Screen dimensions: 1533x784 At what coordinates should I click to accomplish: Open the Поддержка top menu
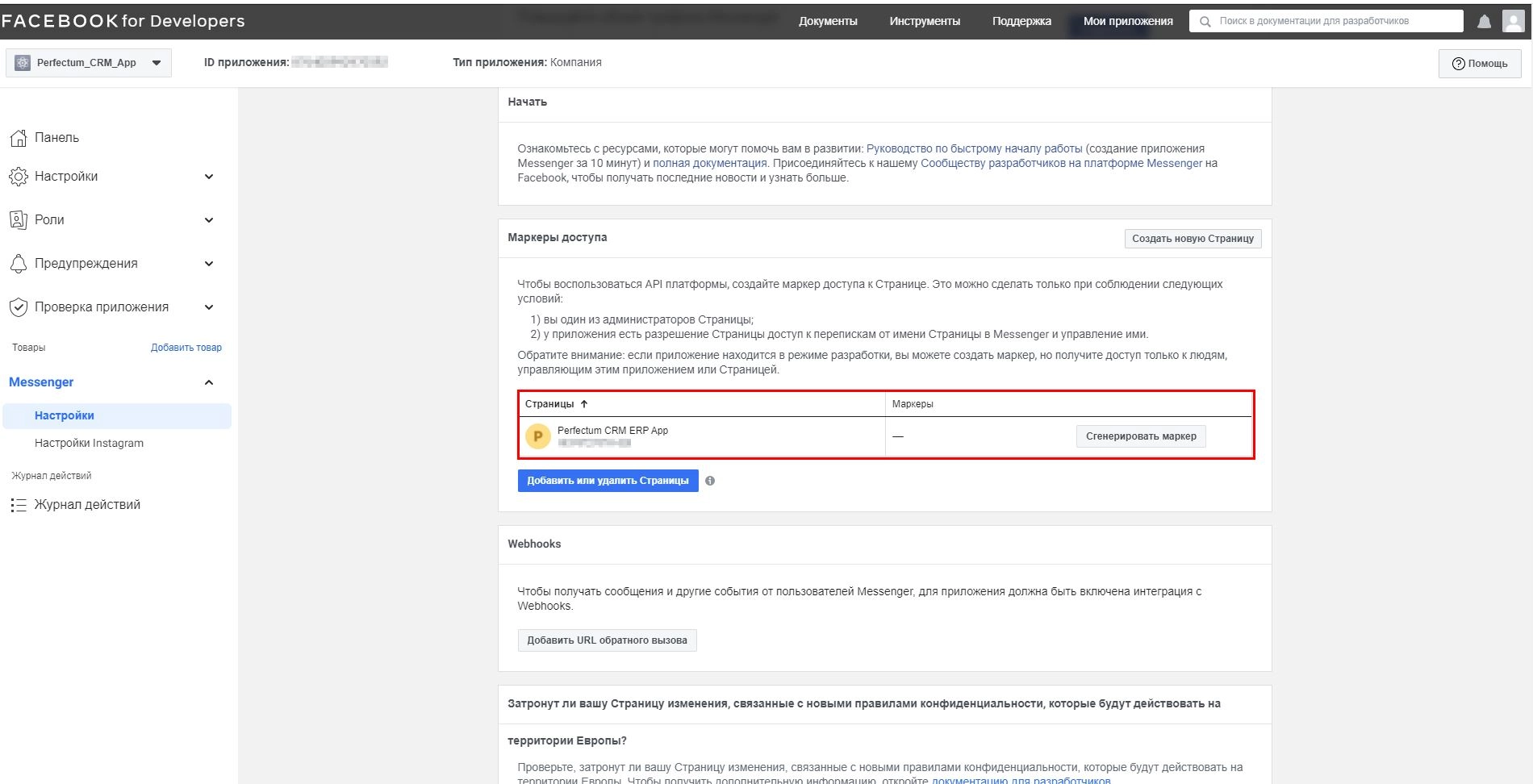point(1021,22)
